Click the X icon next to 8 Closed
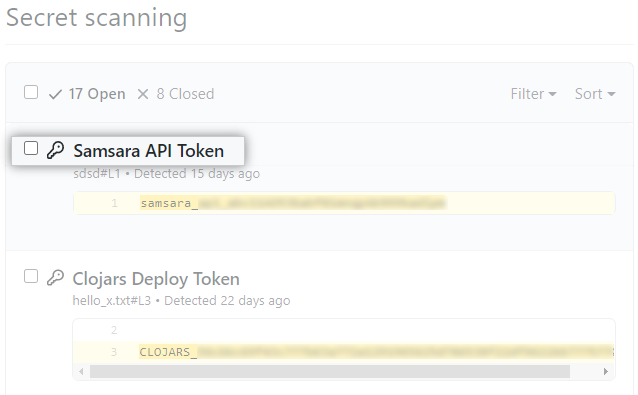The height and width of the screenshot is (395, 638). pos(143,94)
